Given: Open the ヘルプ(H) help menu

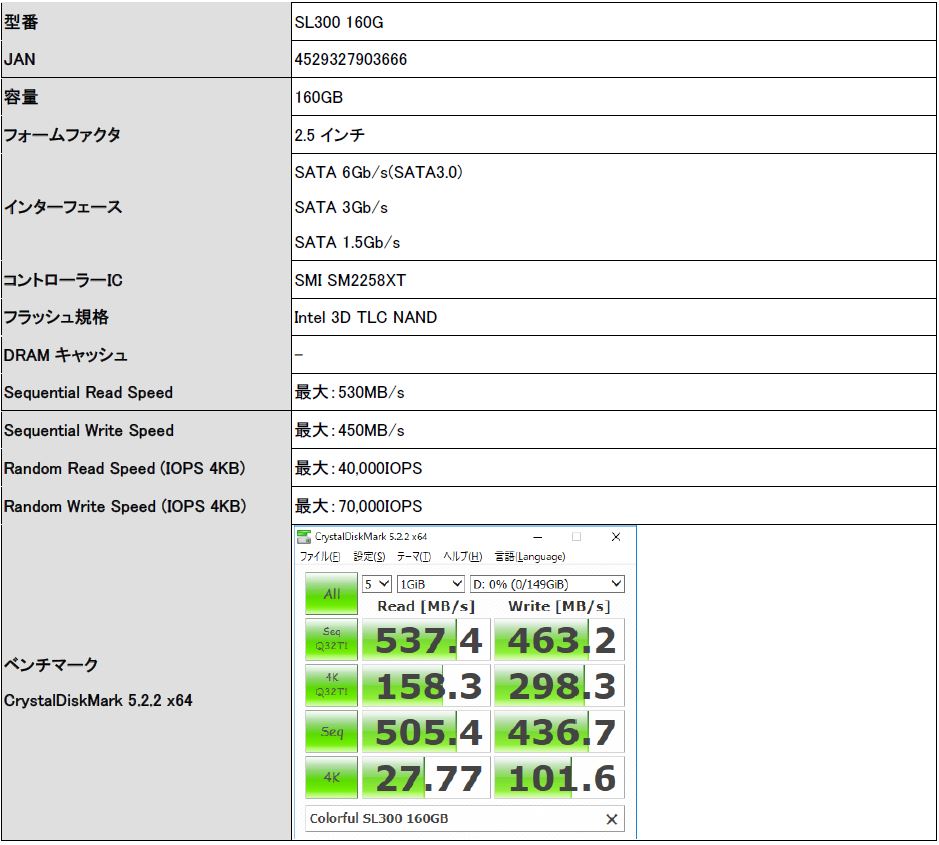Looking at the screenshot, I should click(x=462, y=557).
